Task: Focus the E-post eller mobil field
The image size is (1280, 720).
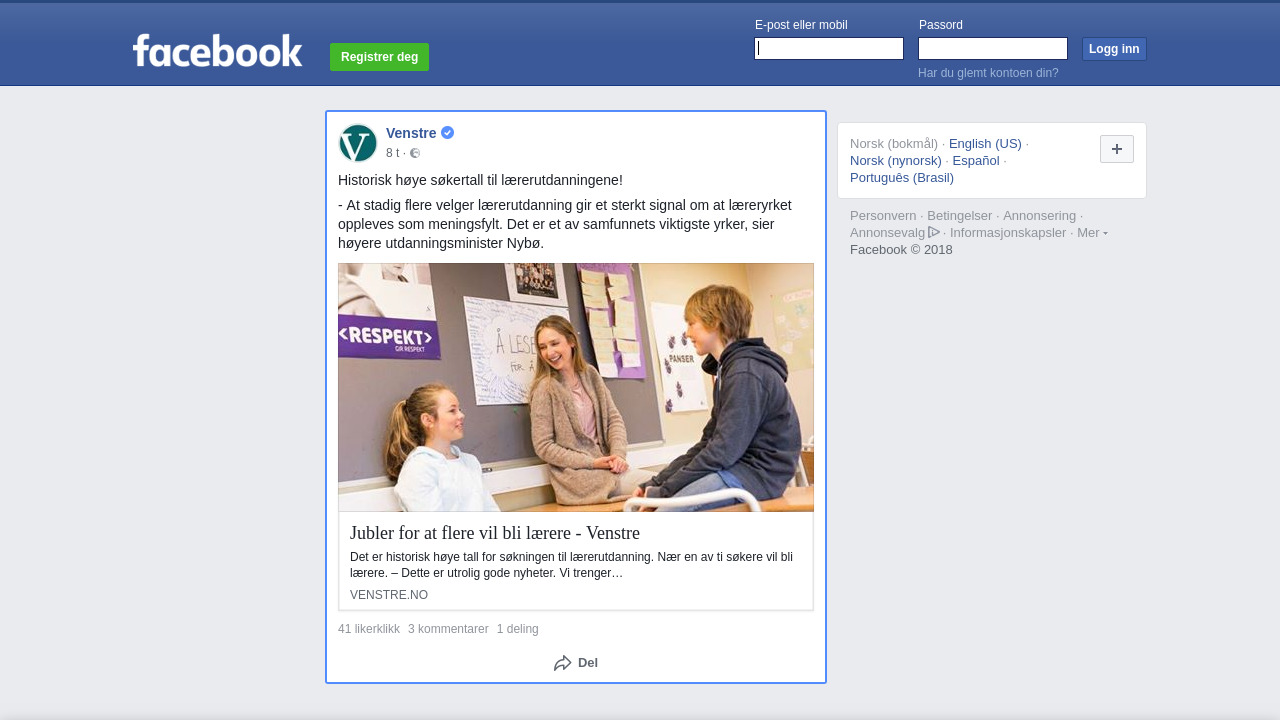Action: (829, 49)
